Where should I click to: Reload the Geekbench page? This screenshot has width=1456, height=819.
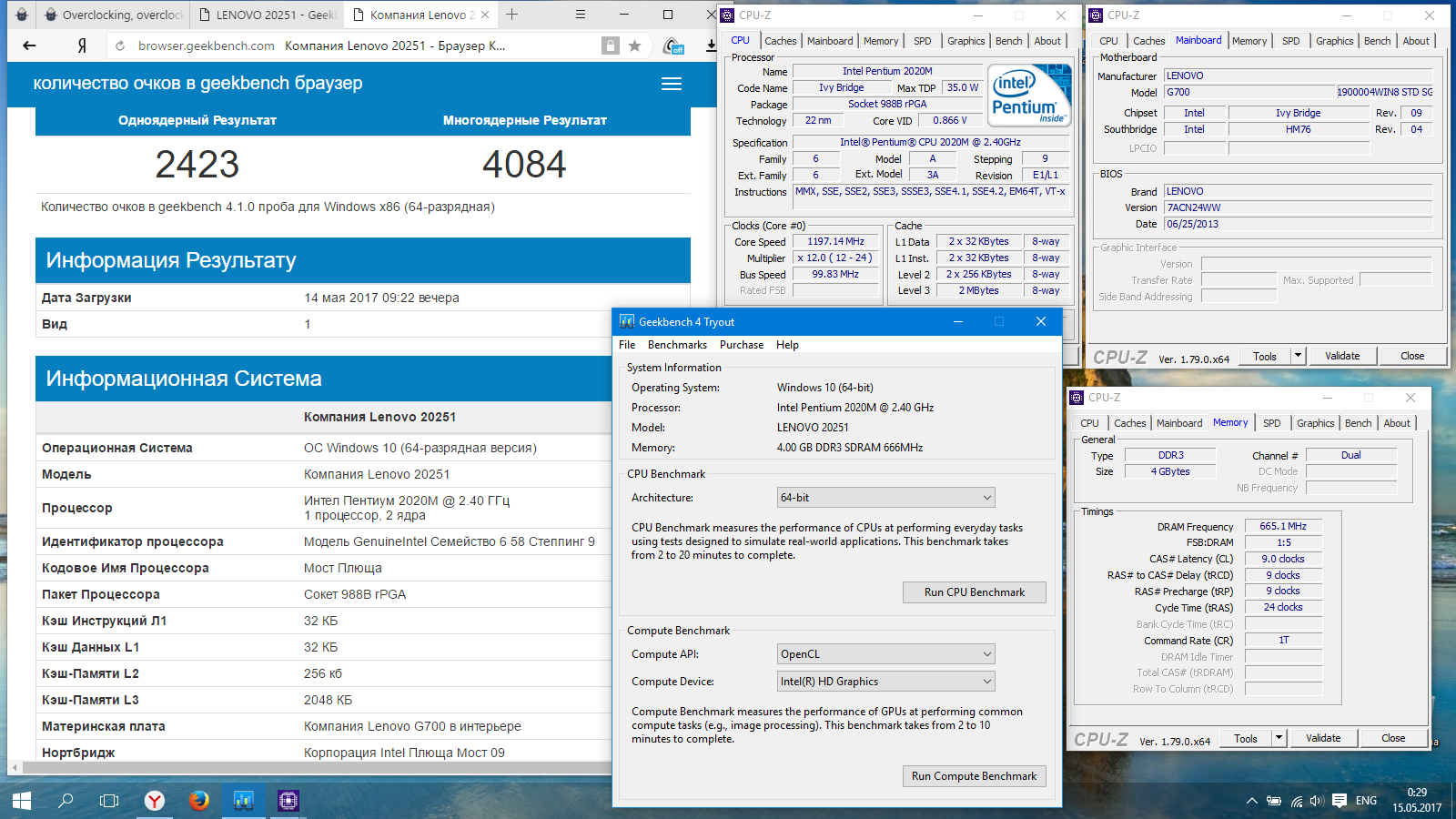coord(119,45)
